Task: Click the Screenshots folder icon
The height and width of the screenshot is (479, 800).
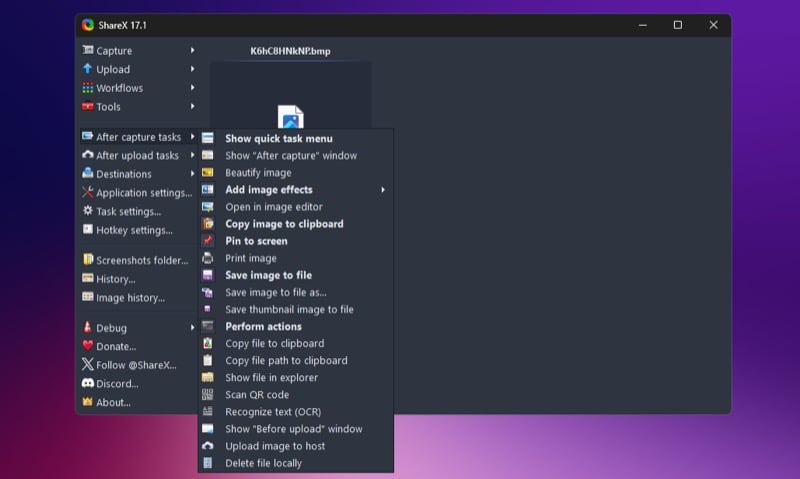Action: click(88, 260)
